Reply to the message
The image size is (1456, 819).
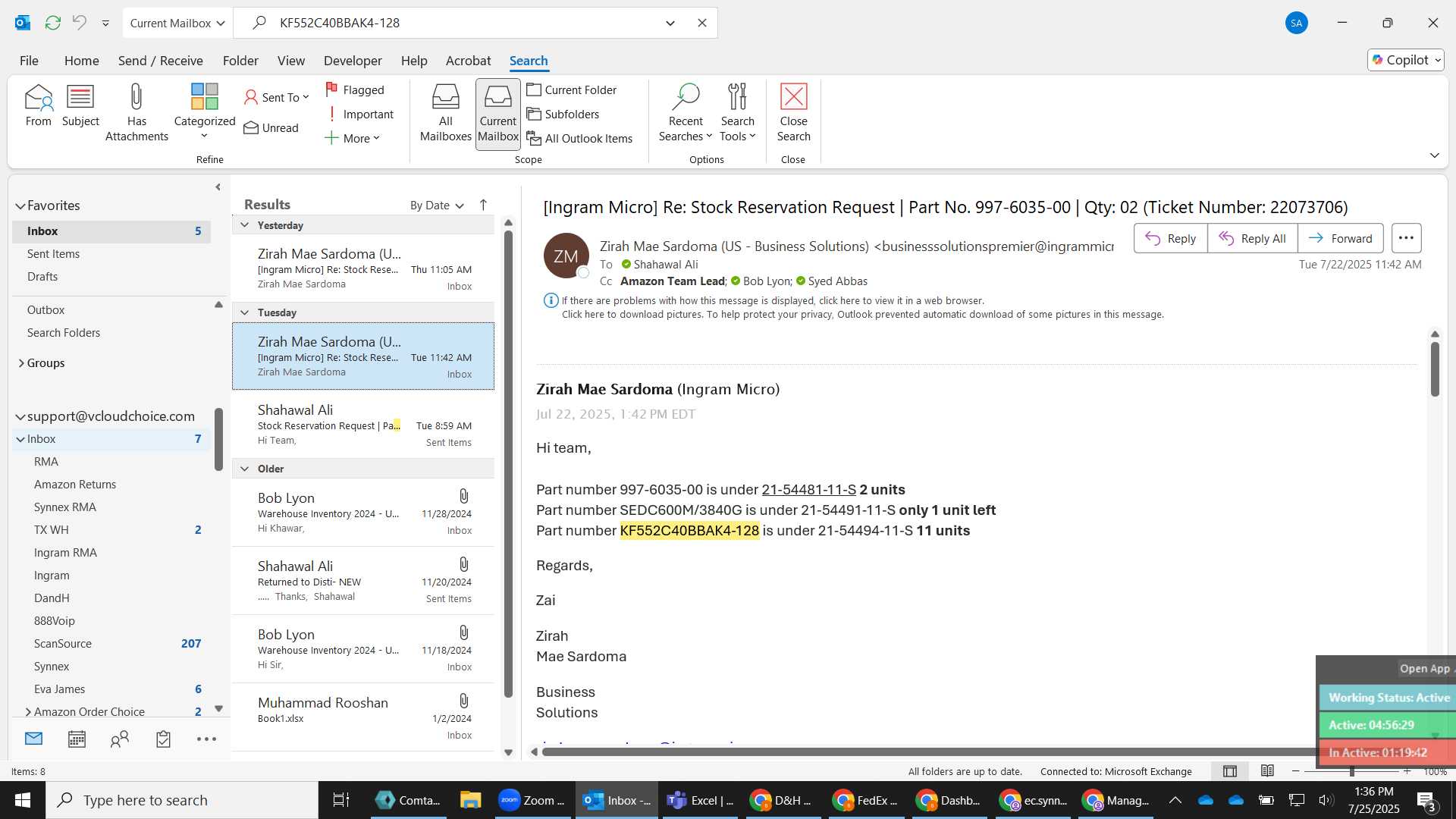coord(1171,238)
